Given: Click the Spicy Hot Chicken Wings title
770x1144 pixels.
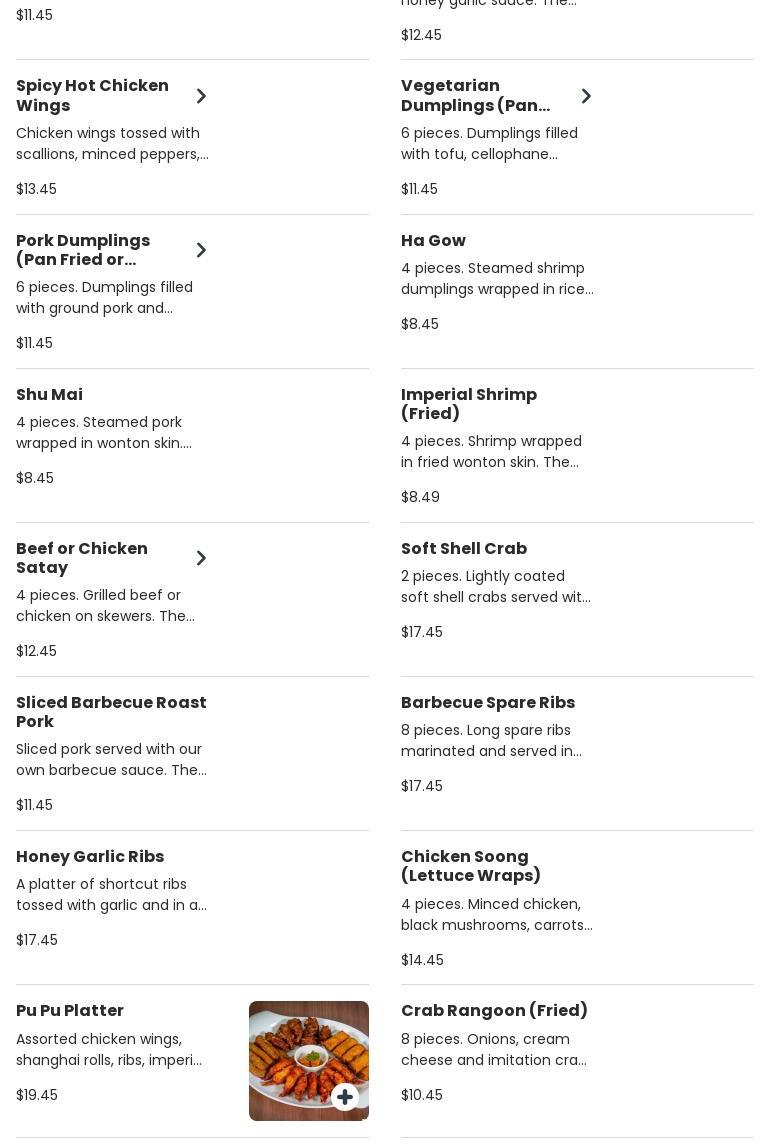Looking at the screenshot, I should coord(92,96).
